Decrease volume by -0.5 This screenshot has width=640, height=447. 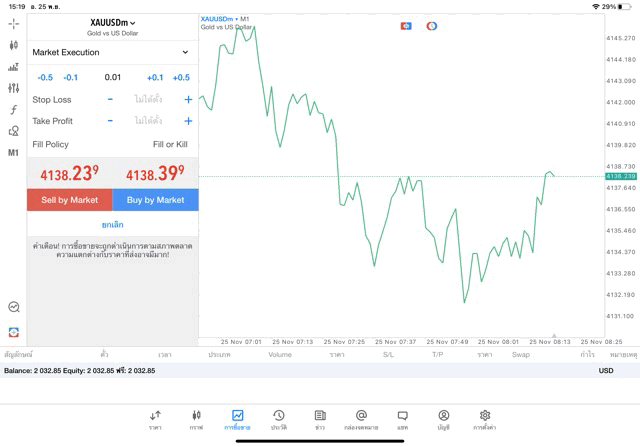click(45, 77)
